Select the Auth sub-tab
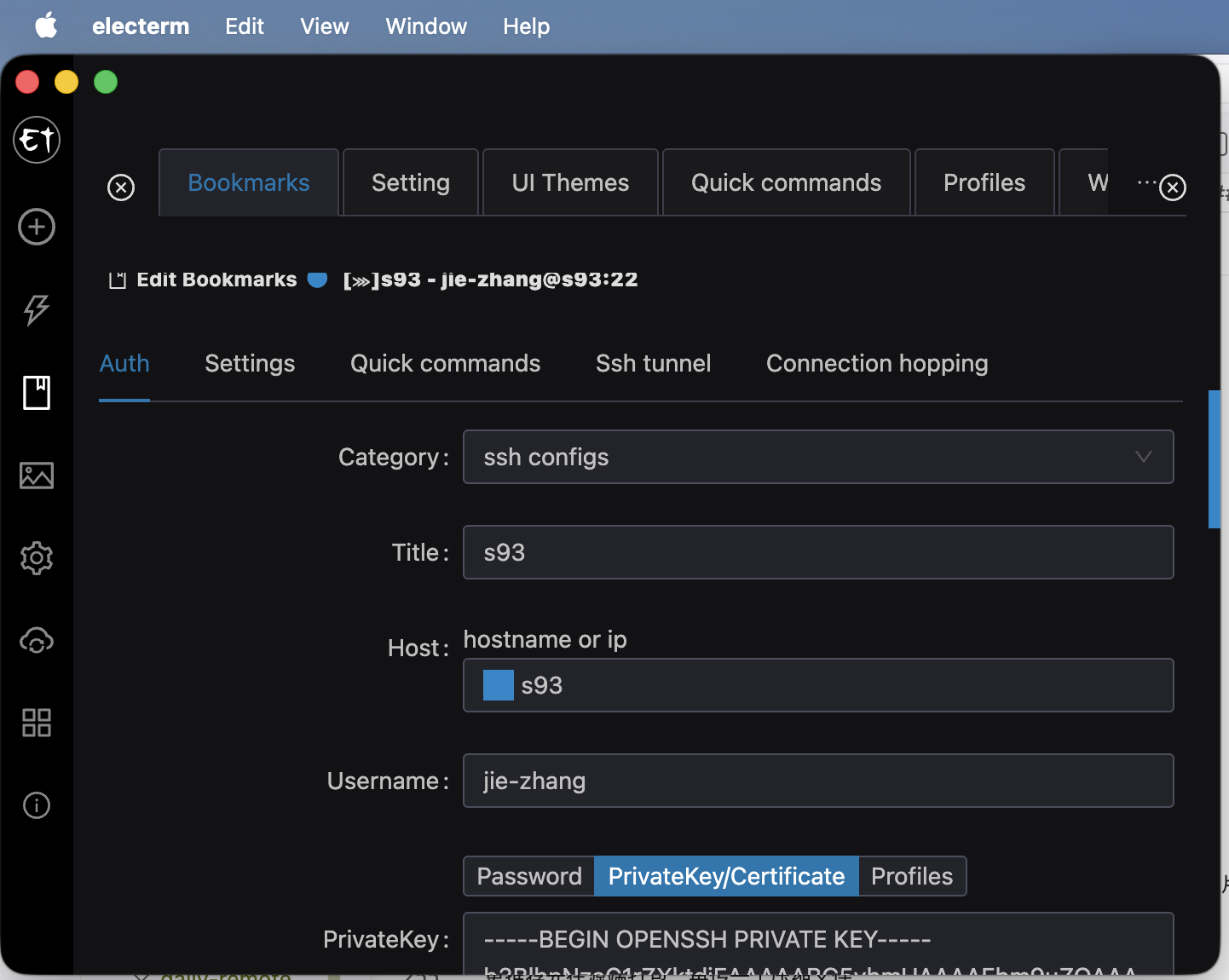The height and width of the screenshot is (980, 1229). tap(124, 364)
